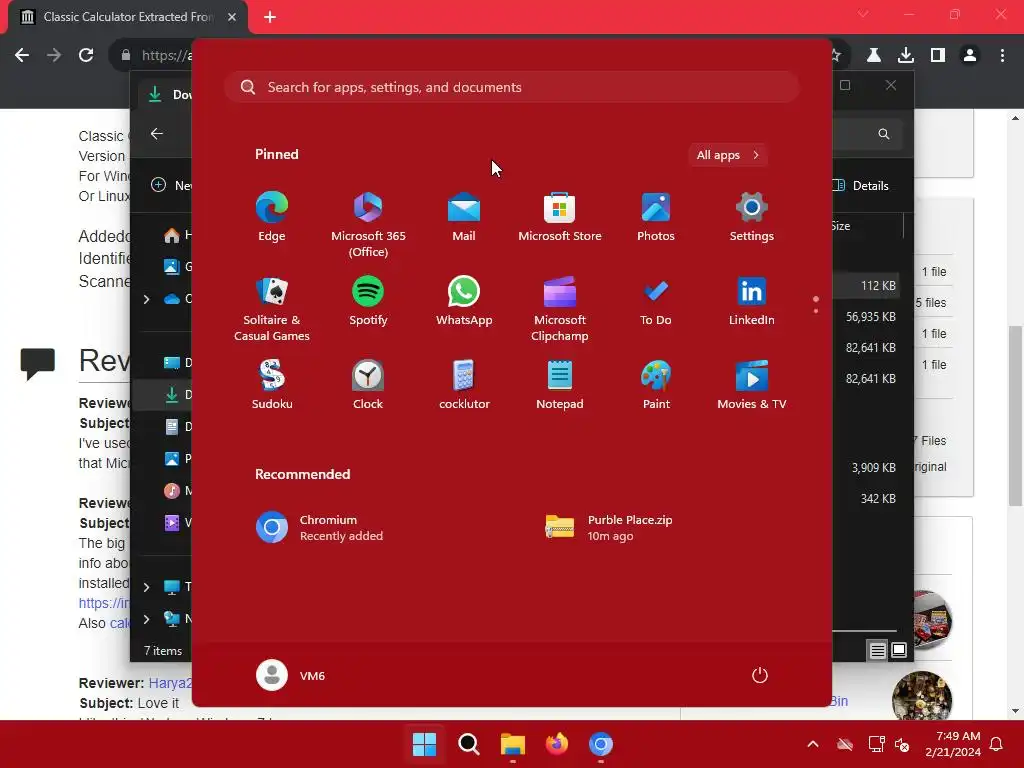The image size is (1024, 768).
Task: Open Settings from the Start menu
Action: (752, 217)
